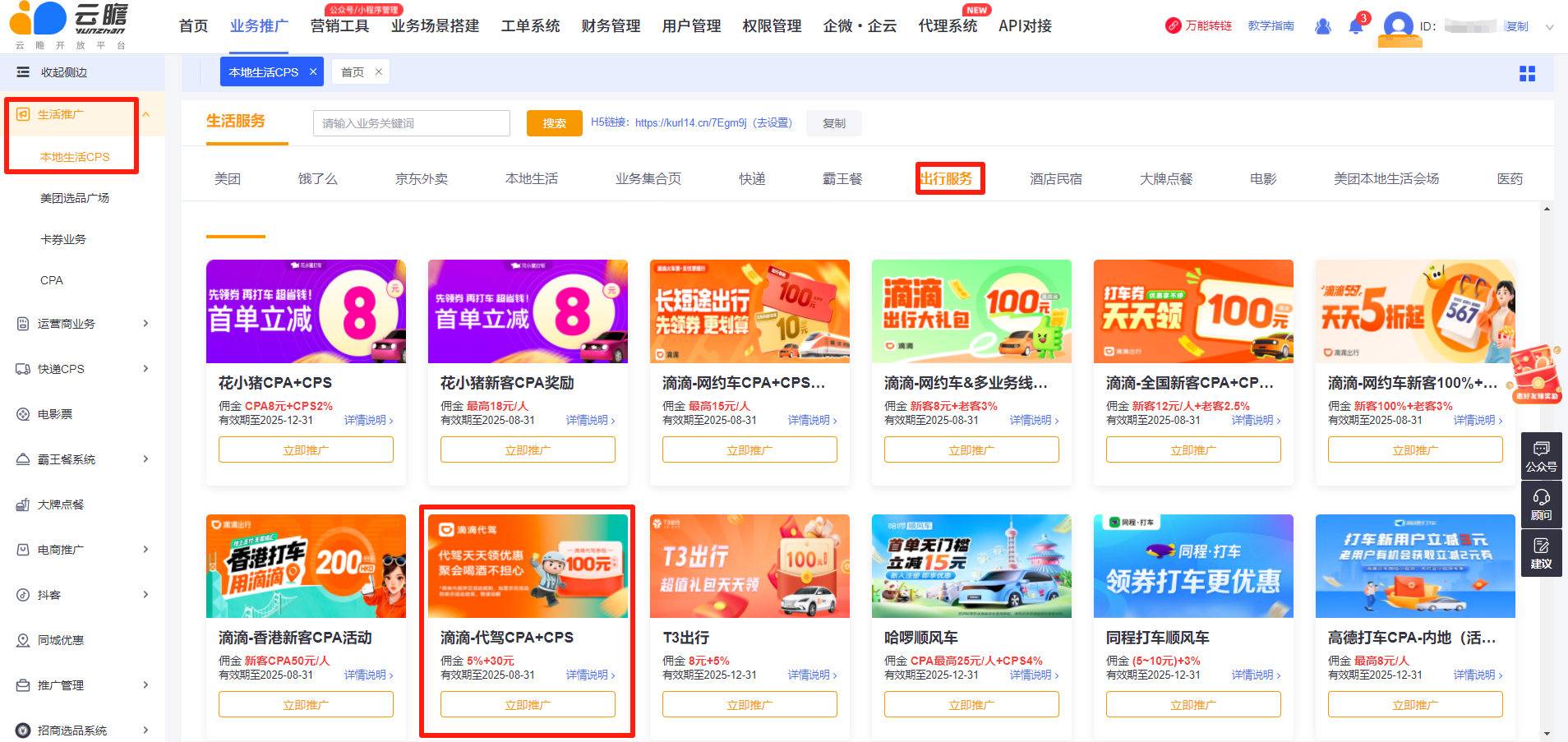
Task: Click 立即推广 under 花小猪CPA+CPS
Action: [x=306, y=449]
